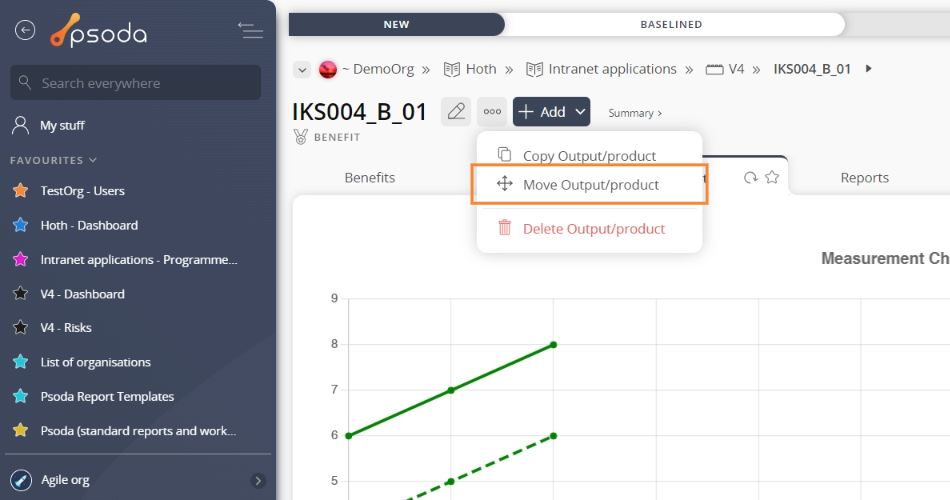Image resolution: width=950 pixels, height=500 pixels.
Task: Open the Benefits tab
Action: [369, 178]
